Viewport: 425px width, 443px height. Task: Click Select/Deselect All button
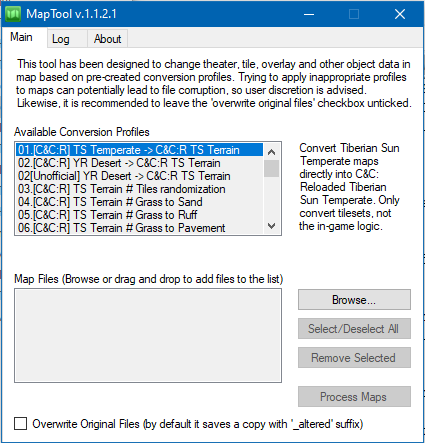pyautogui.click(x=354, y=329)
